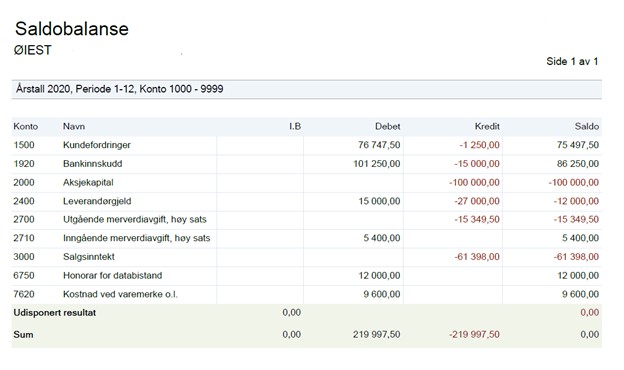Click Aksjekapital saldo value -100 000,00
624x370 pixels.
(x=573, y=182)
